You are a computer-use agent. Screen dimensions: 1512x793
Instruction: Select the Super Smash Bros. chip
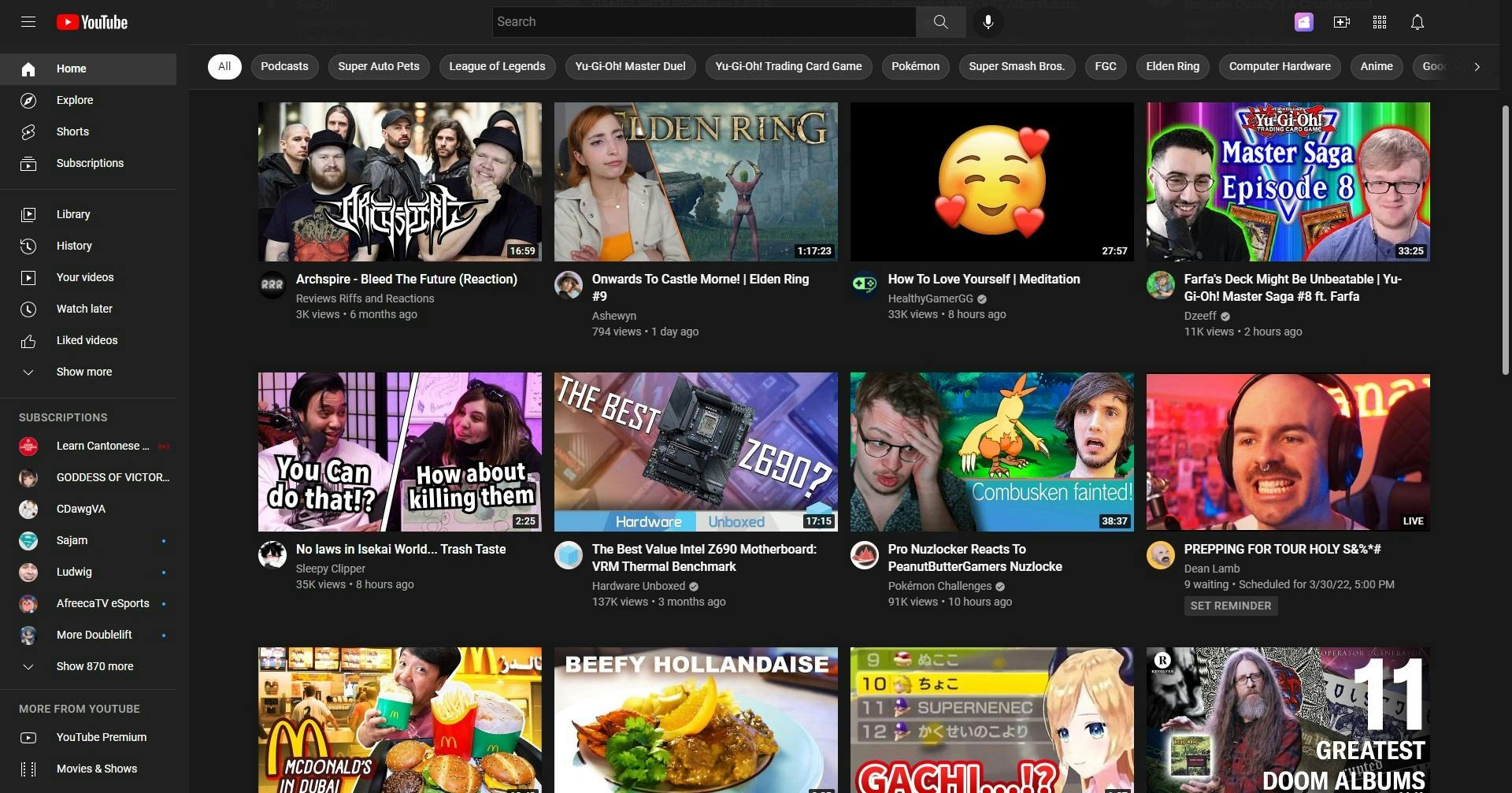[1017, 67]
